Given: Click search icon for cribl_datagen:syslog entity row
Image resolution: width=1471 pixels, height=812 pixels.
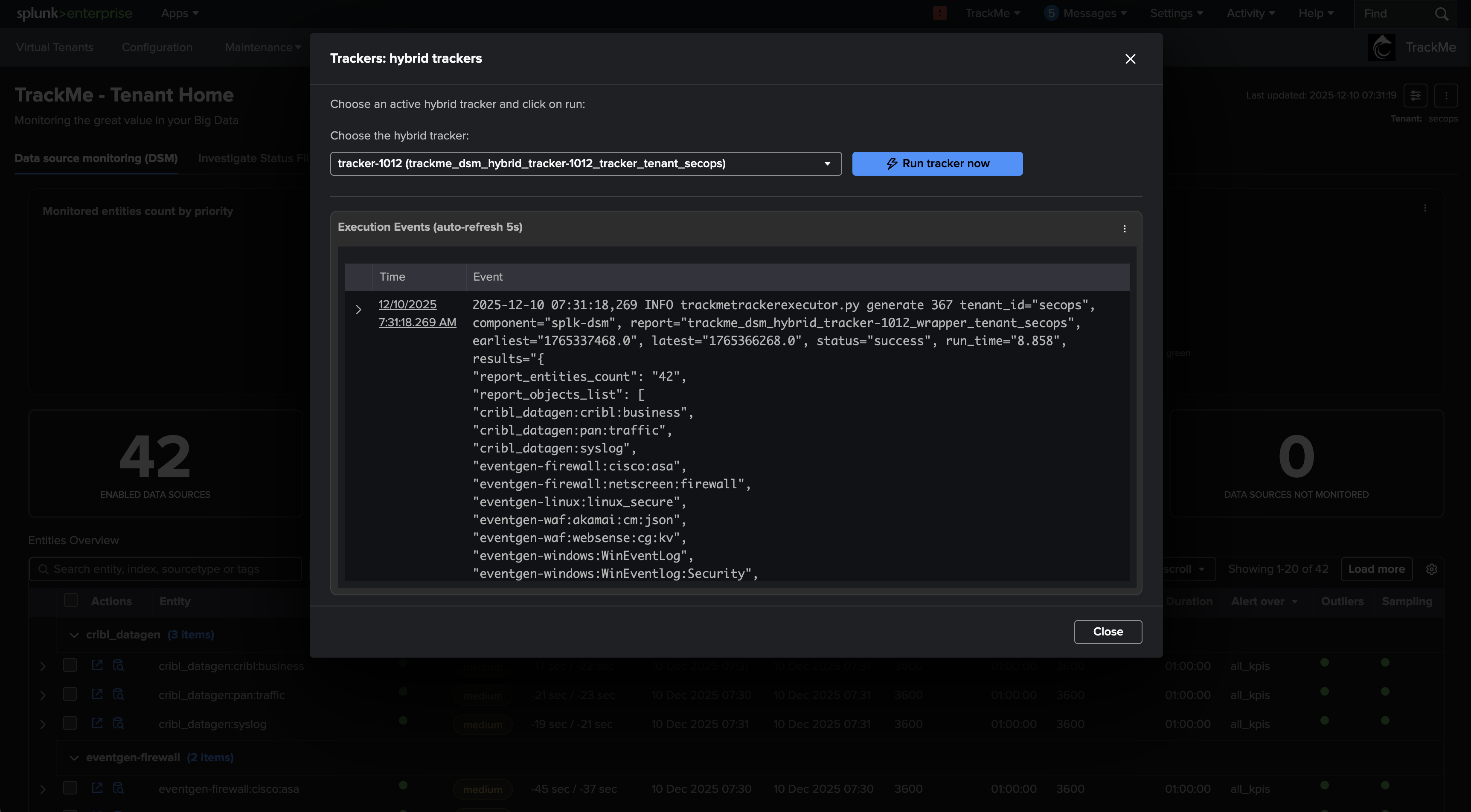Looking at the screenshot, I should (x=118, y=723).
